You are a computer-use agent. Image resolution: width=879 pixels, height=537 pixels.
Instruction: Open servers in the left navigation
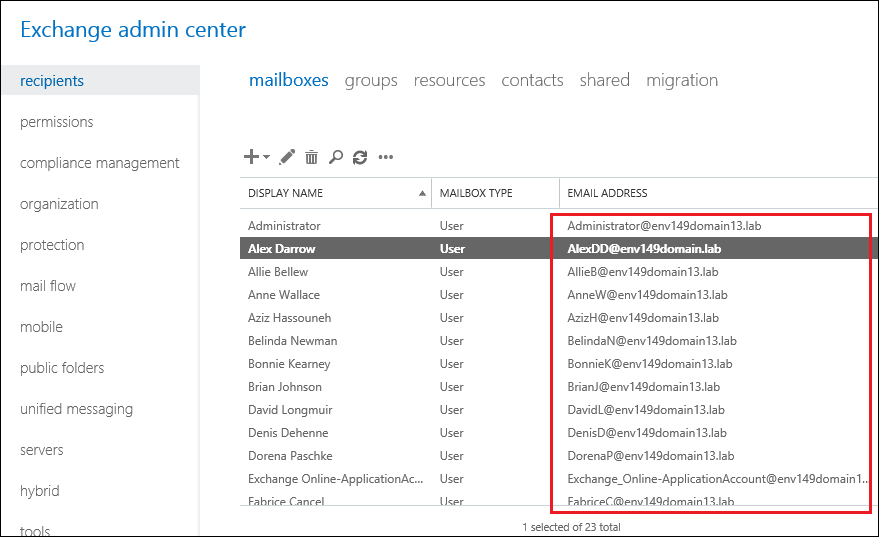(41, 450)
